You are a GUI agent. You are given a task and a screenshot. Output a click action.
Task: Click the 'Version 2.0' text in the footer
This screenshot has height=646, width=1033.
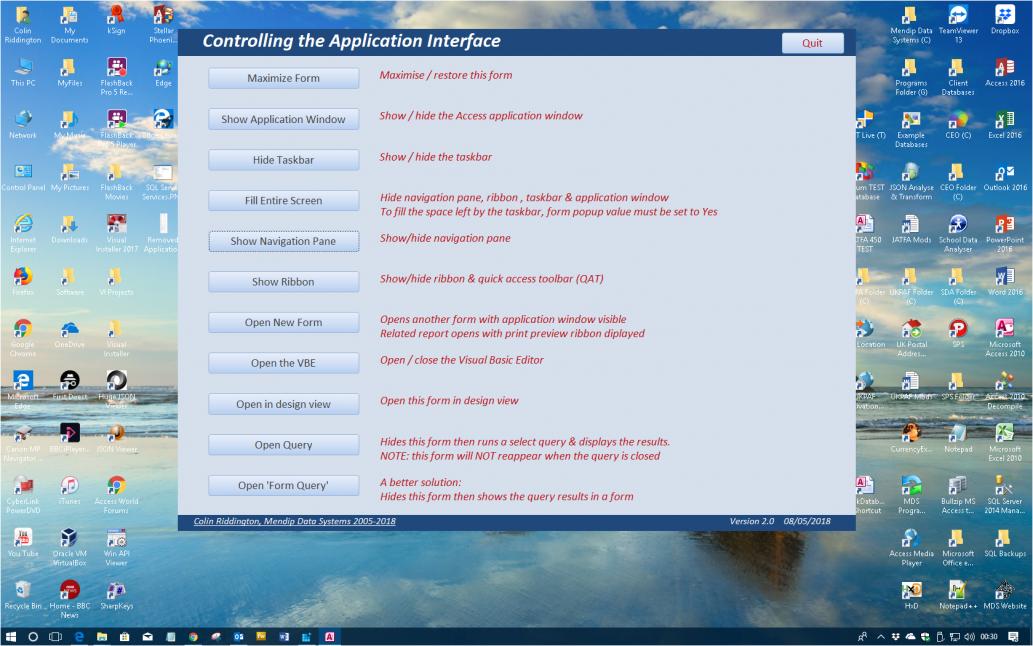(x=752, y=522)
